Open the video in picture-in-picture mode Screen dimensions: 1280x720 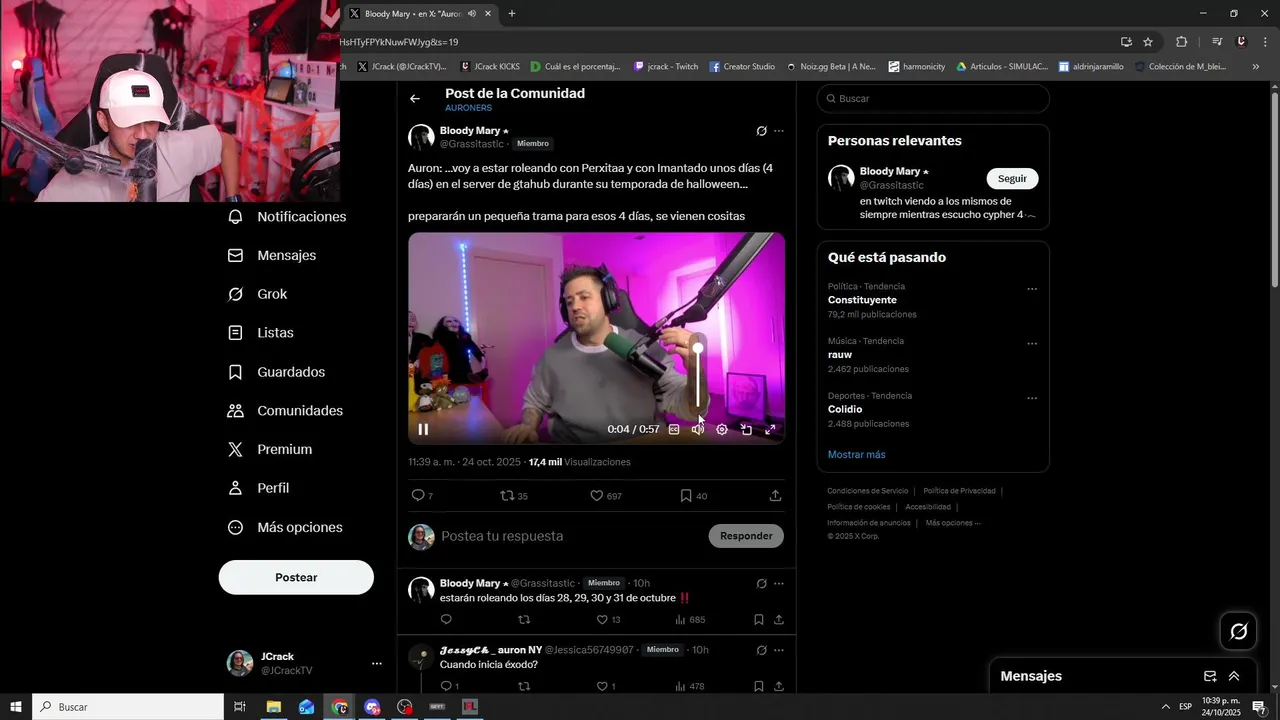(x=746, y=429)
